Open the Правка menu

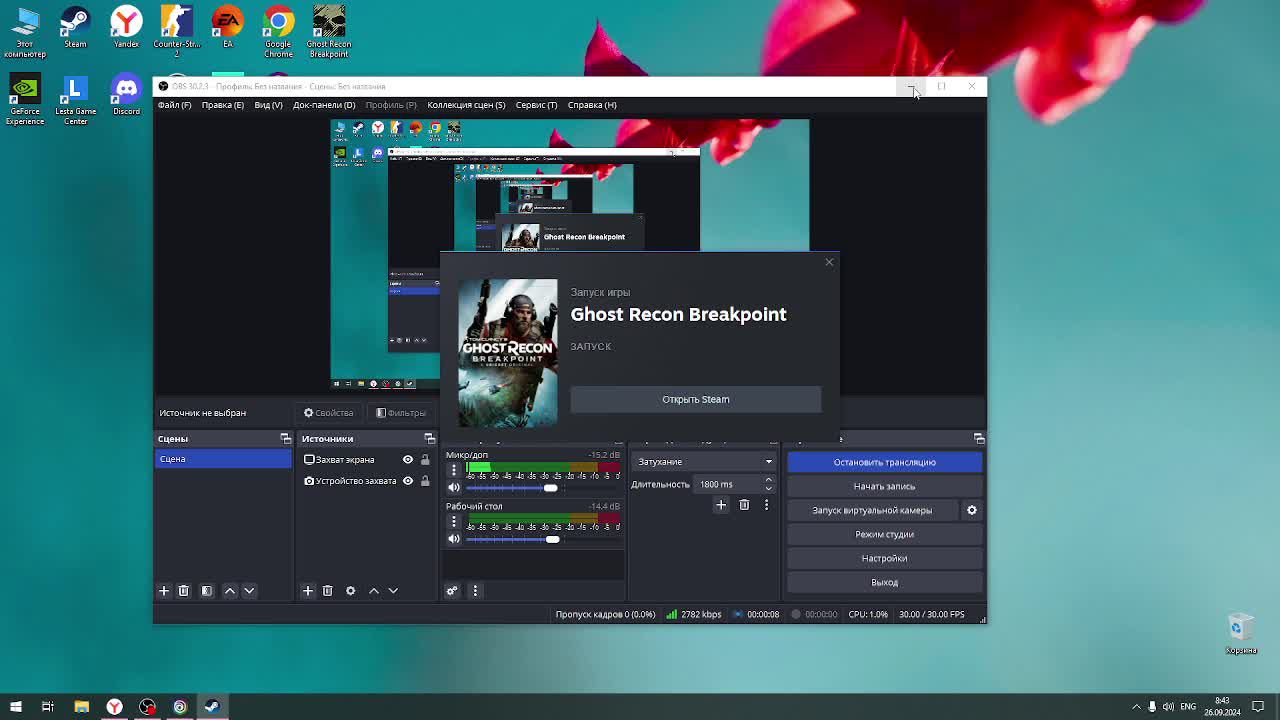click(223, 105)
